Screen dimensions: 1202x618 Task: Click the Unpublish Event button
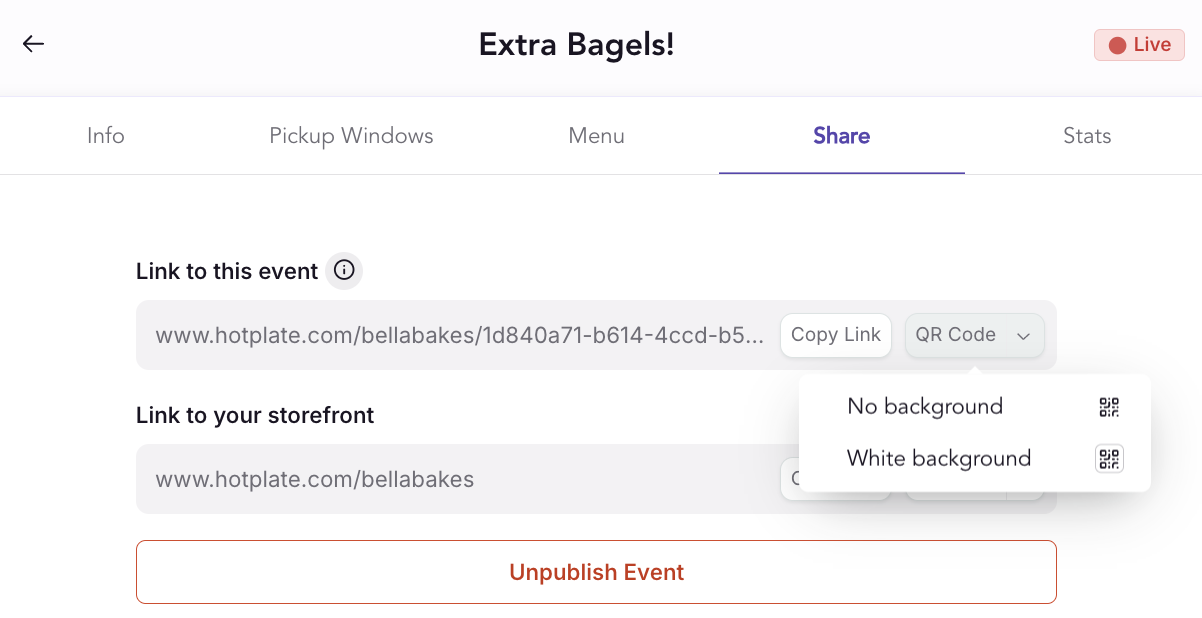coord(596,572)
